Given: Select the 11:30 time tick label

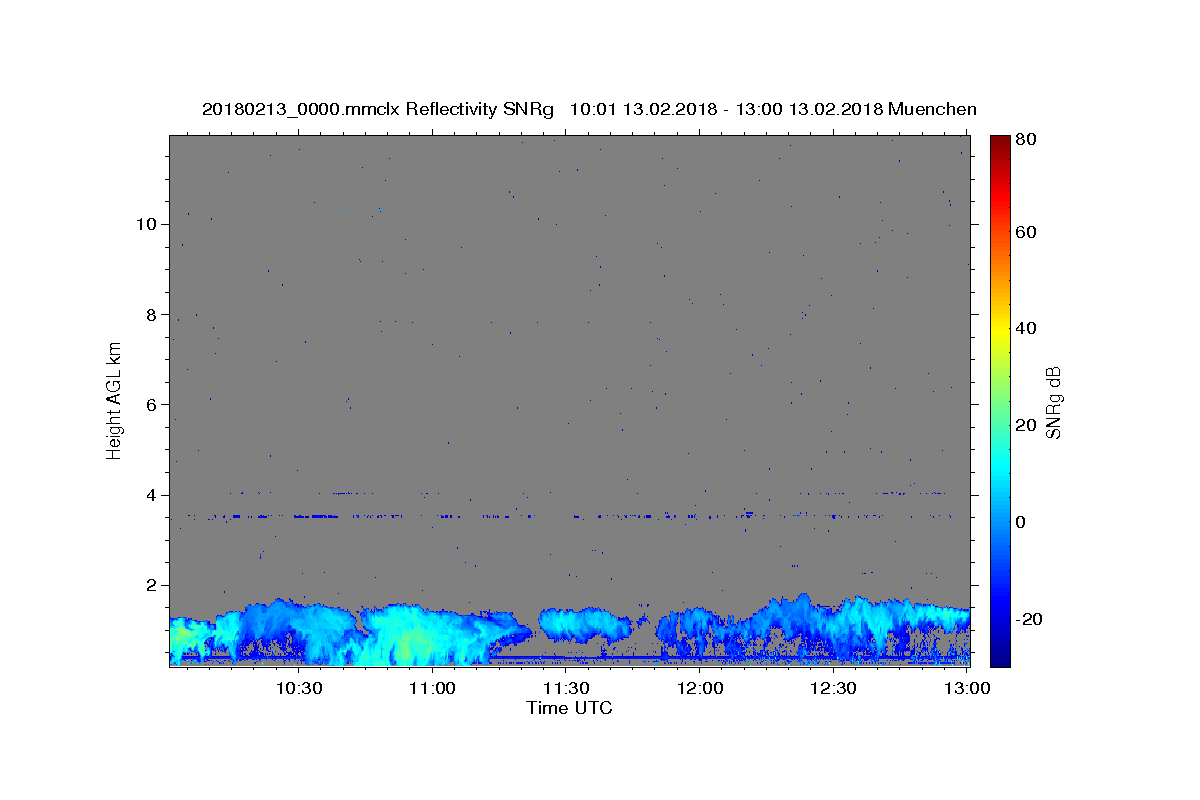Looking at the screenshot, I should [567, 689].
